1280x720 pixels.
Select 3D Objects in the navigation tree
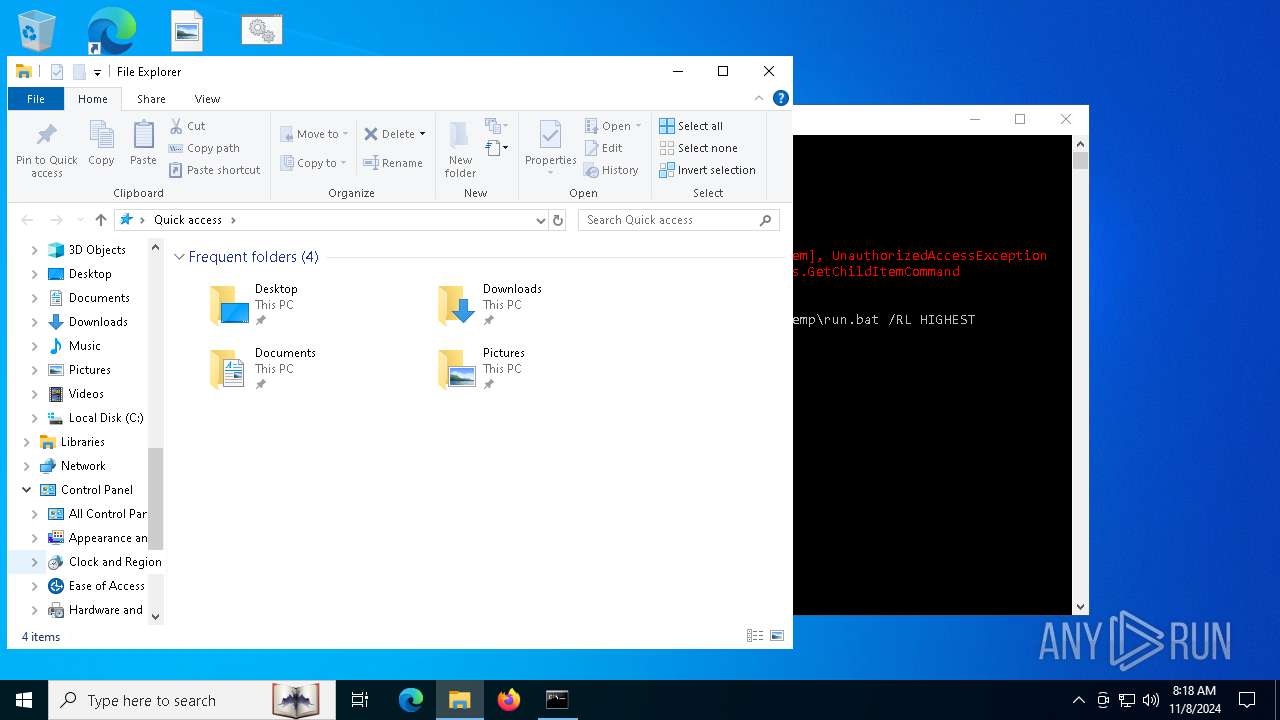coord(97,250)
